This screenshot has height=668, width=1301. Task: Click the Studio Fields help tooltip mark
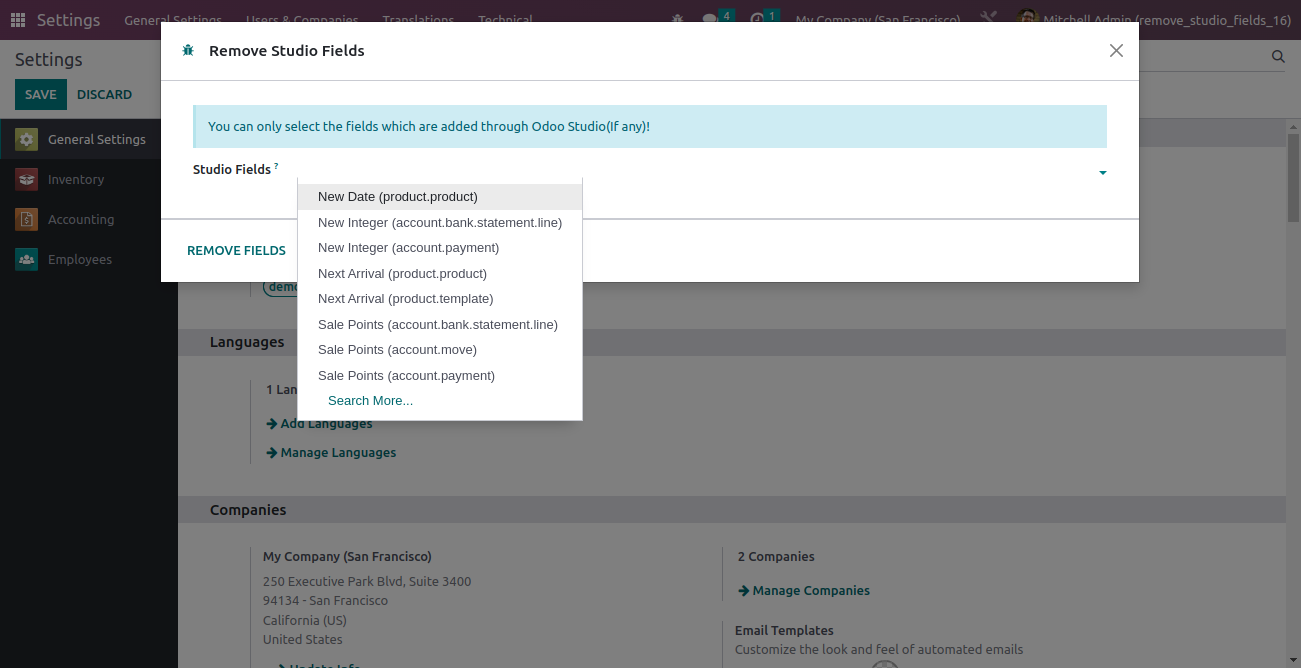(x=276, y=165)
